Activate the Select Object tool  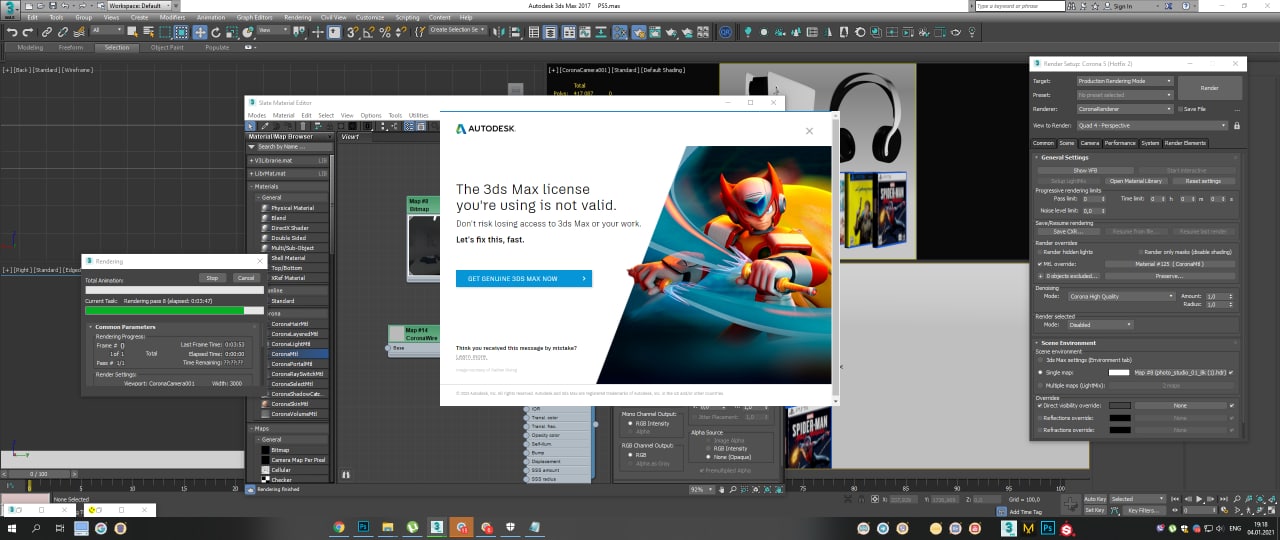pyautogui.click(x=132, y=32)
